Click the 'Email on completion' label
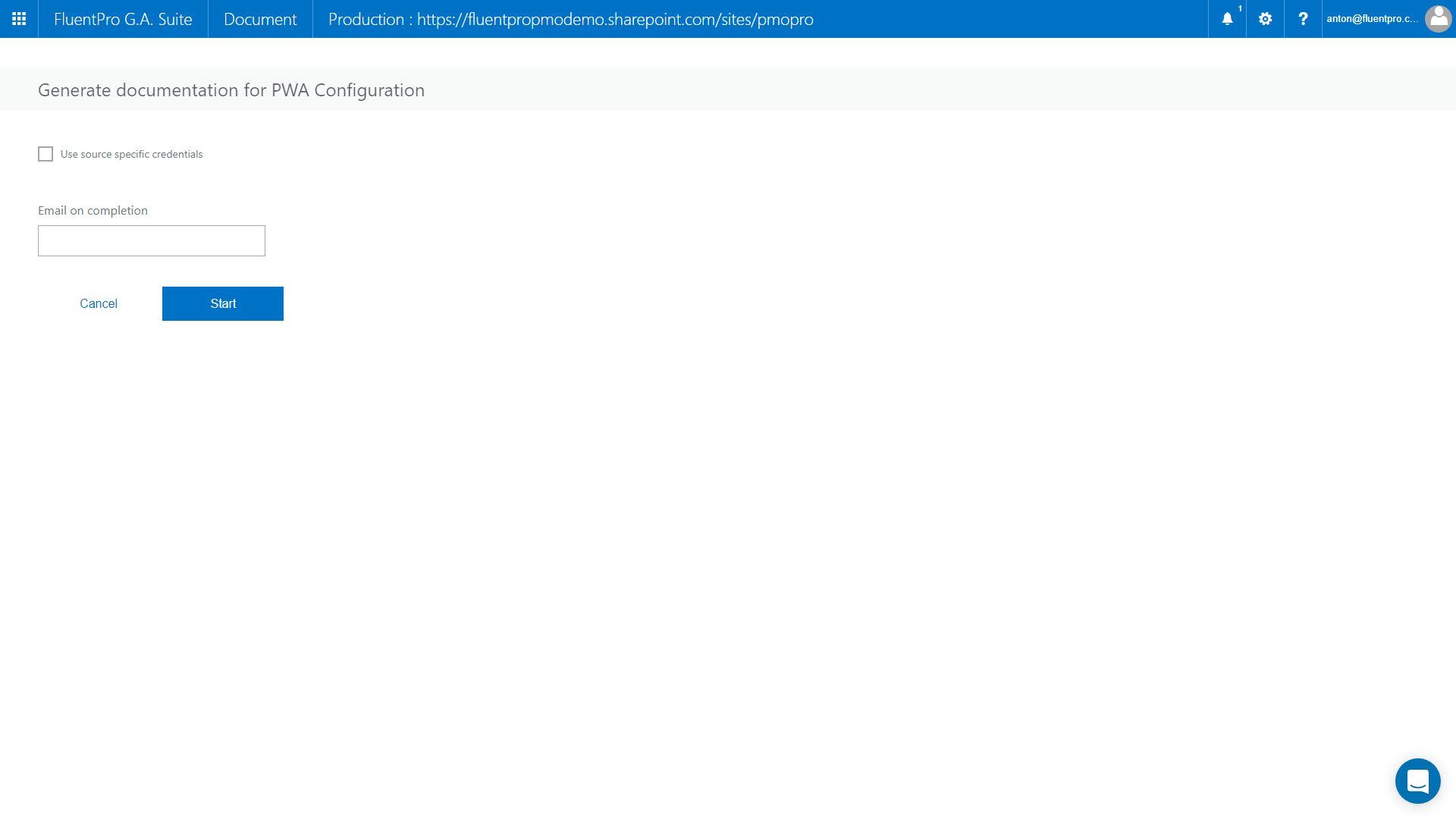This screenshot has width=1456, height=819. [x=93, y=210]
